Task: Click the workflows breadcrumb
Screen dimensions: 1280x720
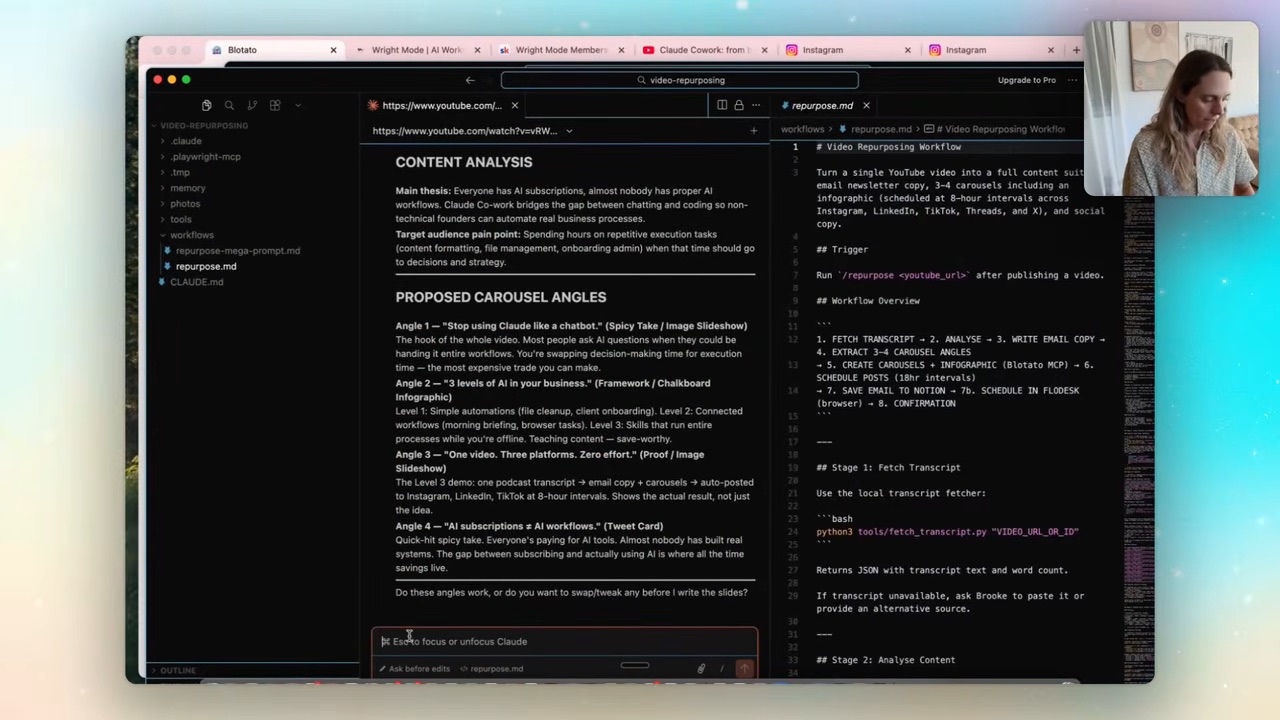Action: point(802,129)
